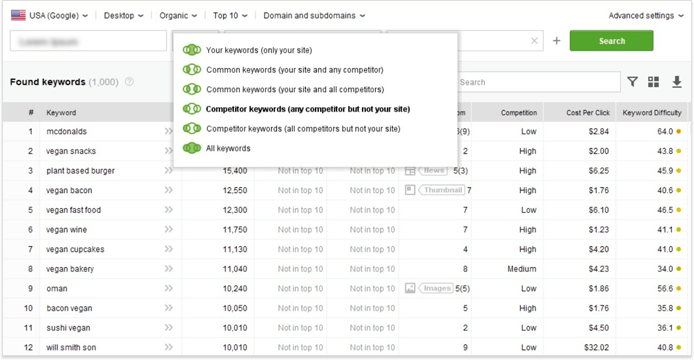Screen dimensions: 694x360
Task: Expand the plant based burger row arrows
Action: [168, 171]
